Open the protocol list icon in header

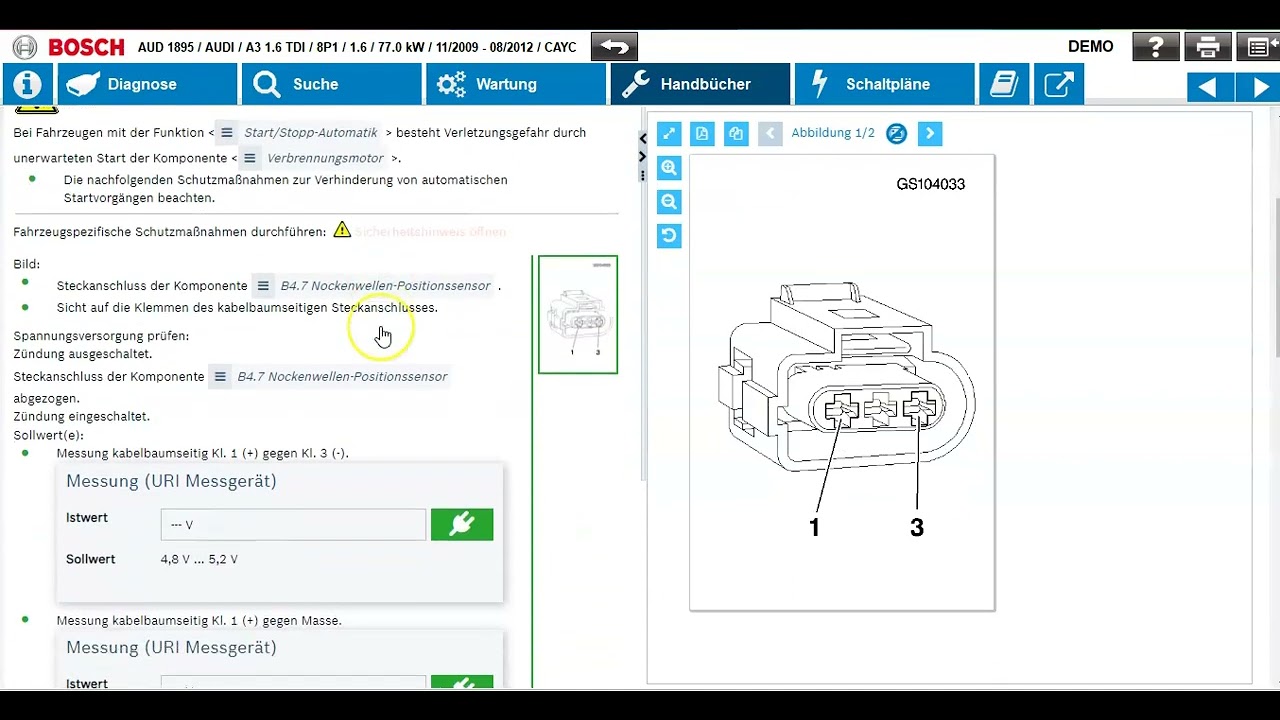click(x=1258, y=47)
